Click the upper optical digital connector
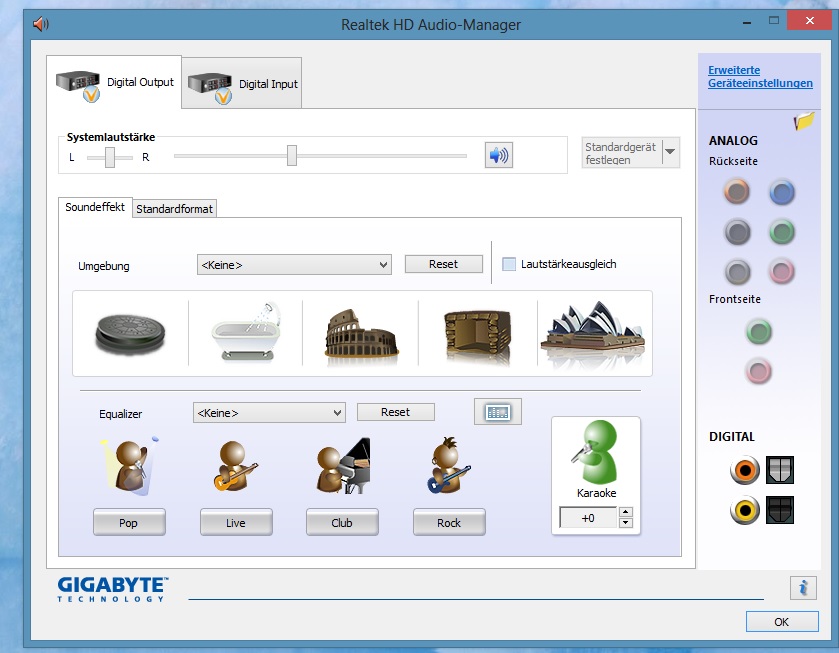Viewport: 839px width, 653px height. 780,470
